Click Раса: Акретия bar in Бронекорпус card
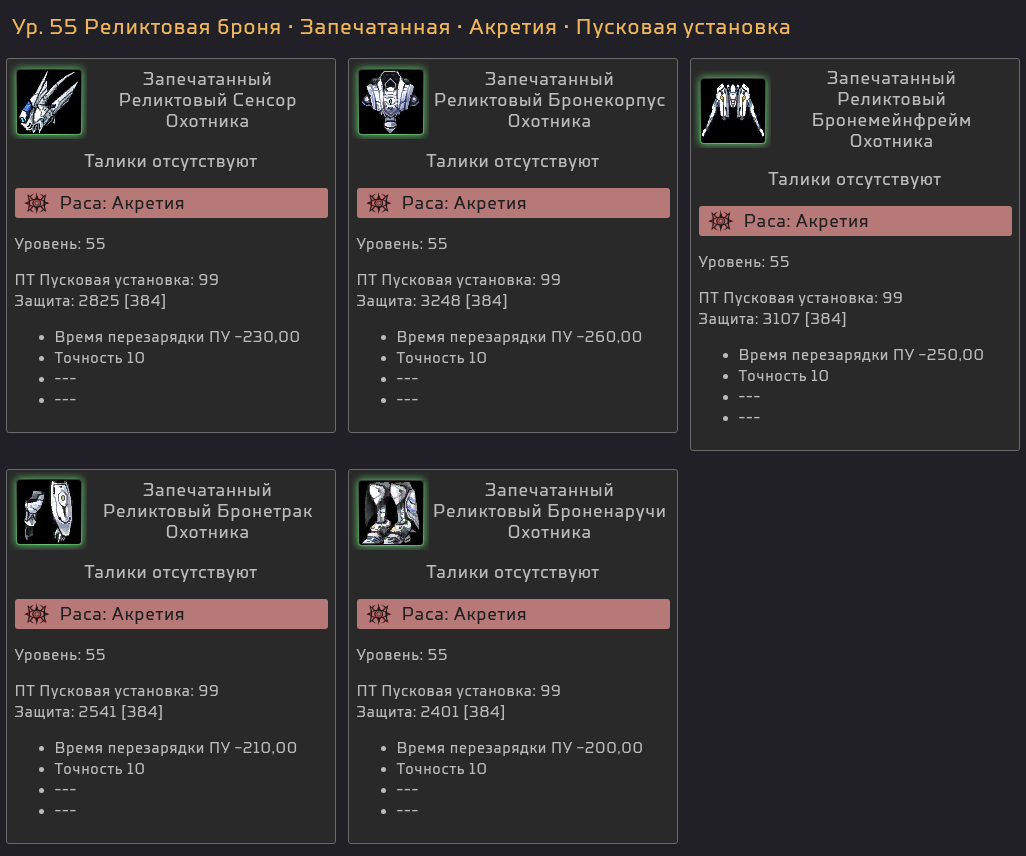The image size is (1026, 856). (513, 203)
